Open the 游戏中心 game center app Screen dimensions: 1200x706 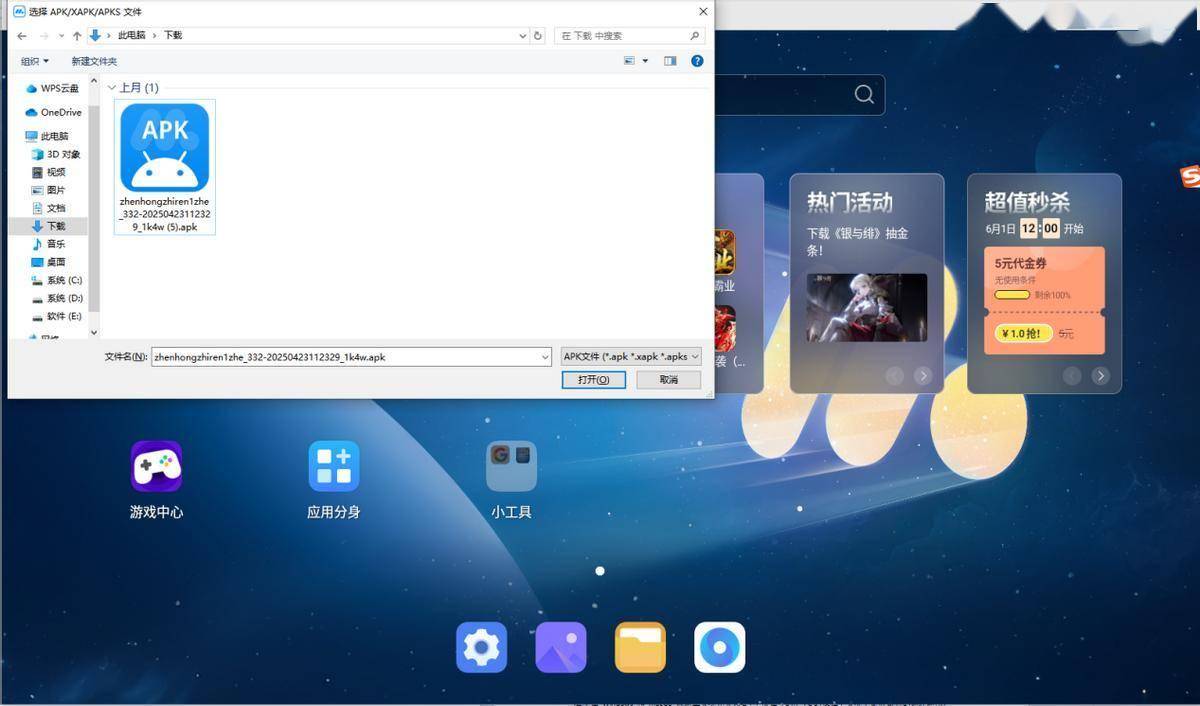[155, 465]
